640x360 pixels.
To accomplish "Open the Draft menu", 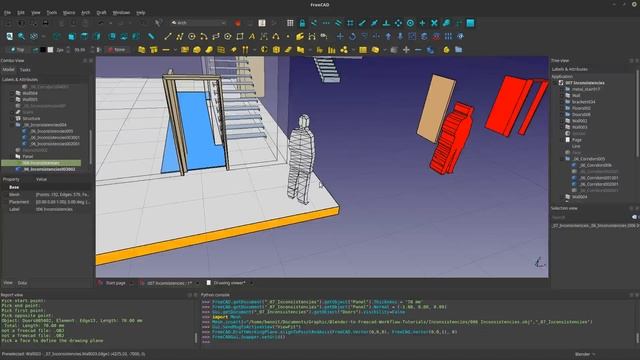I will point(101,13).
